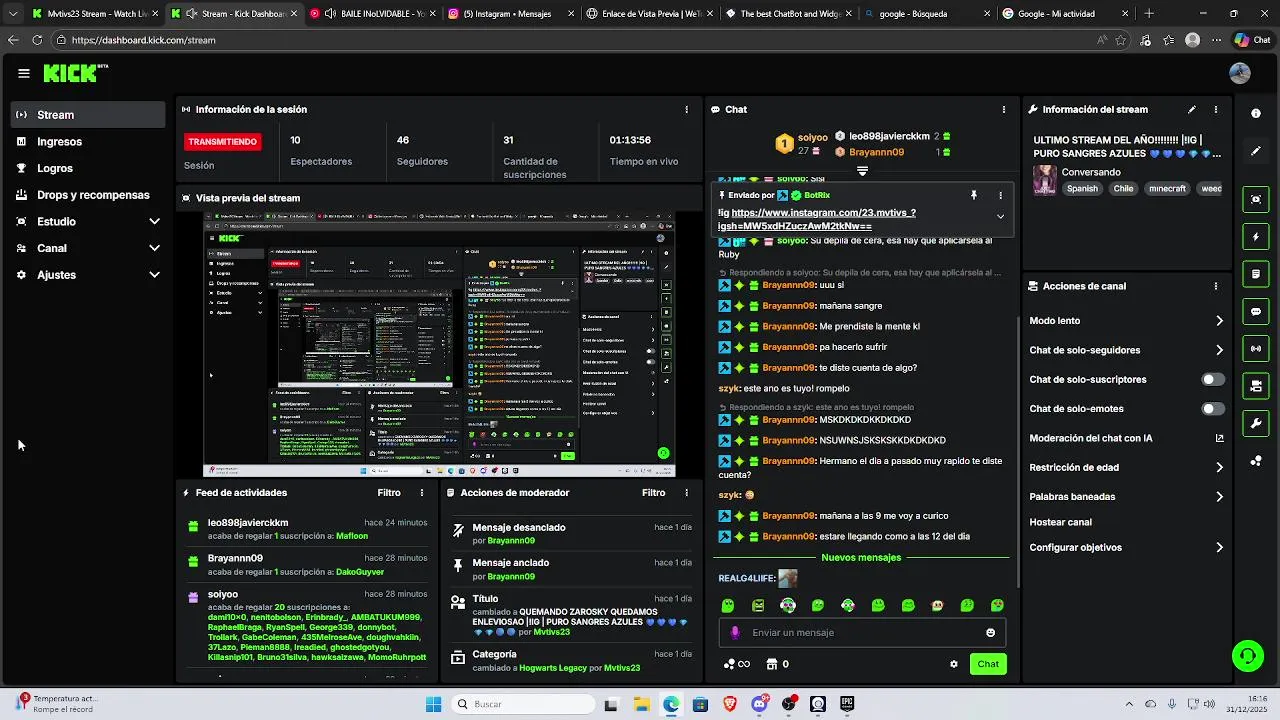Open Chat de solo-seguidores settings arrow
The image size is (1280, 720).
(1219, 350)
